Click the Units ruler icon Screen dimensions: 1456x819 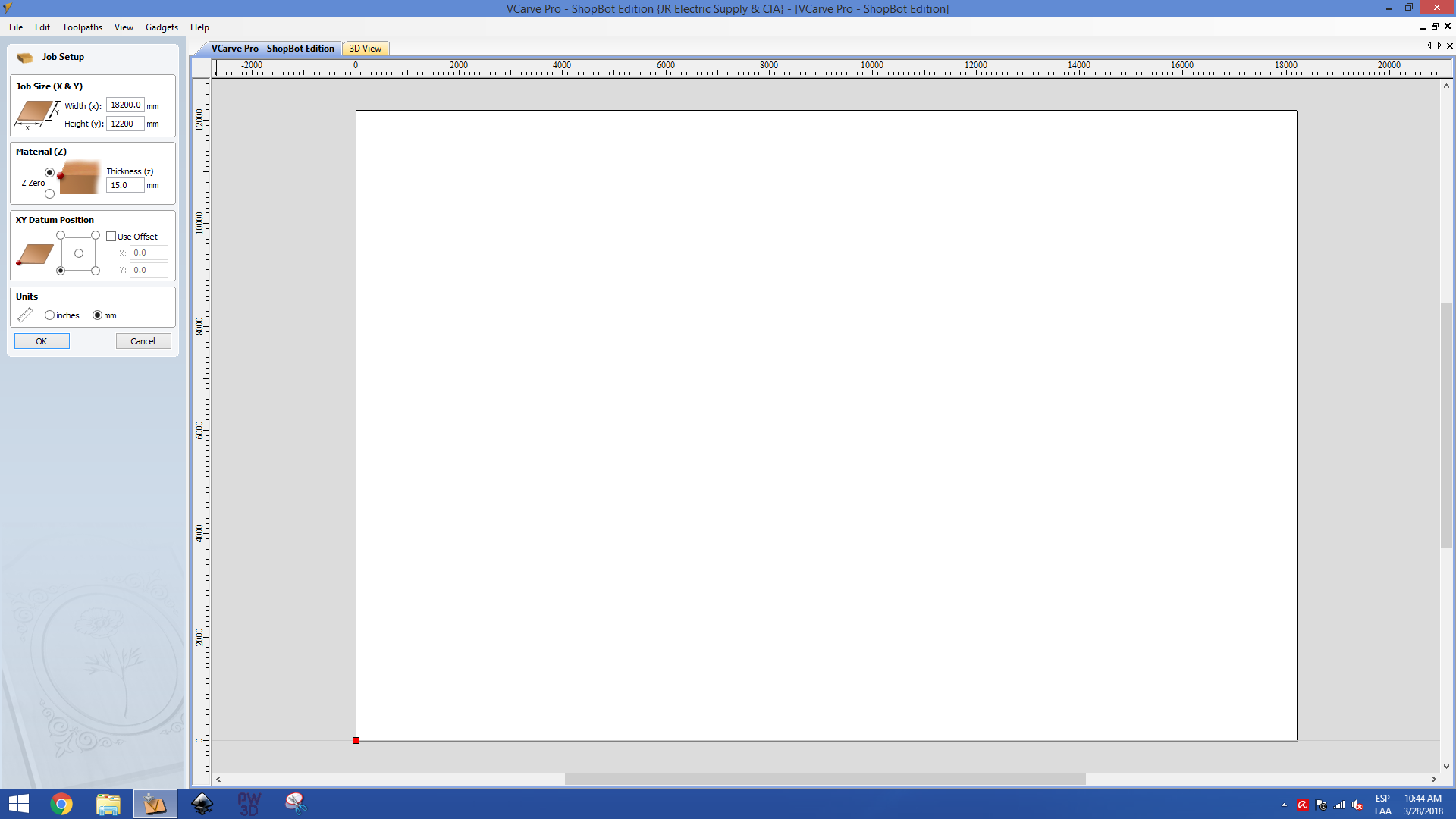pyautogui.click(x=25, y=314)
